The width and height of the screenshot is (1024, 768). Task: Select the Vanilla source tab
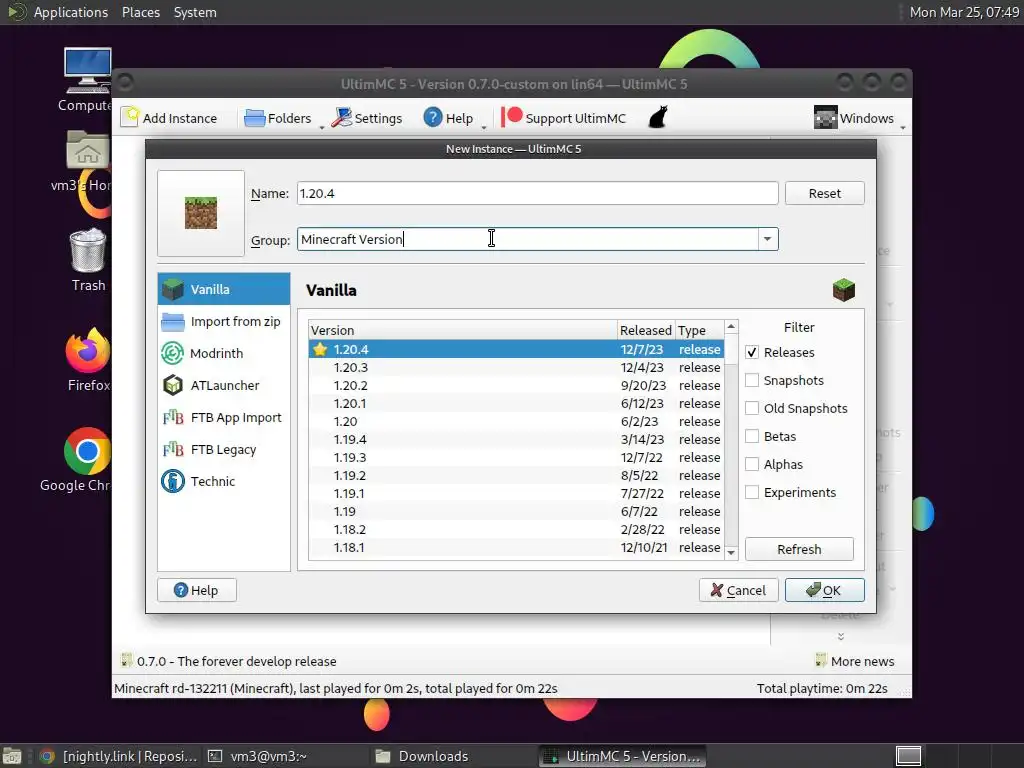point(223,289)
